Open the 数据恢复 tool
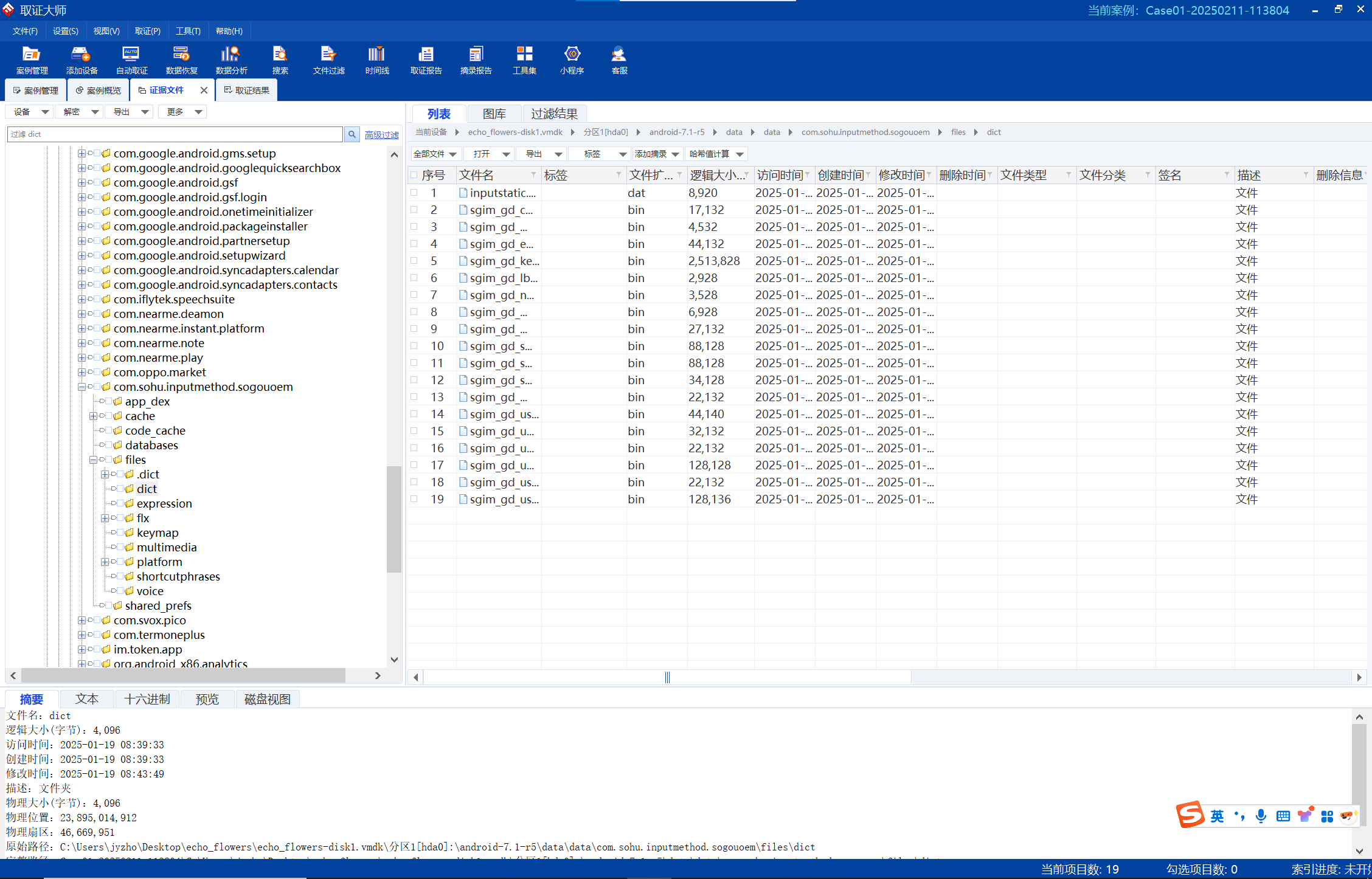 coord(181,60)
